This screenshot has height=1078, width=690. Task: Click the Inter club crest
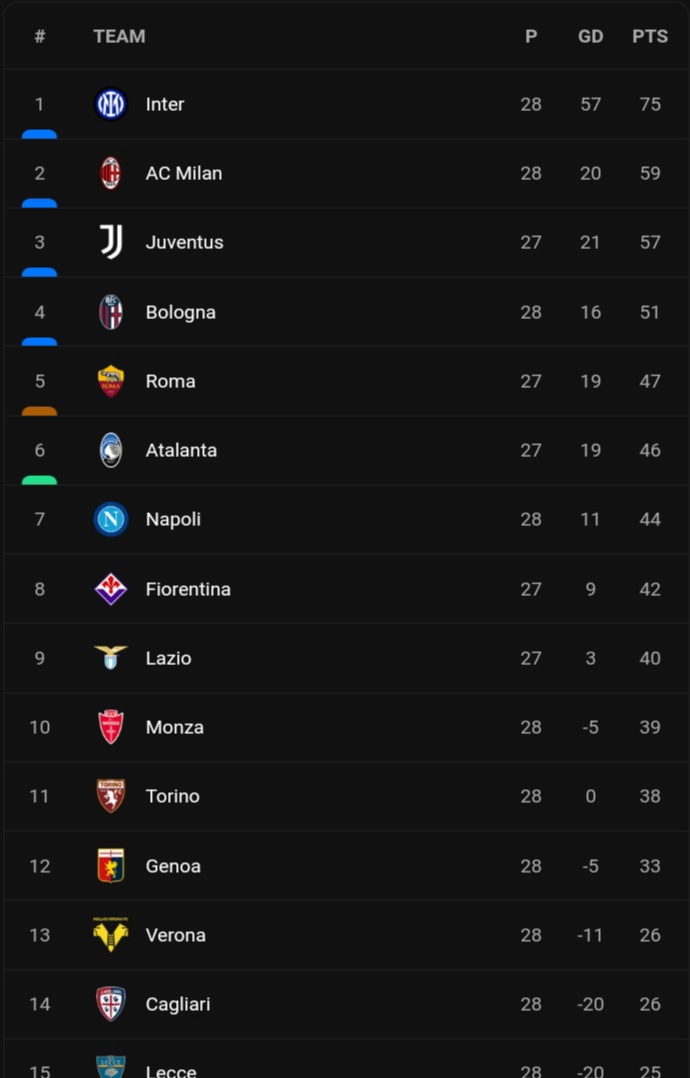click(111, 104)
